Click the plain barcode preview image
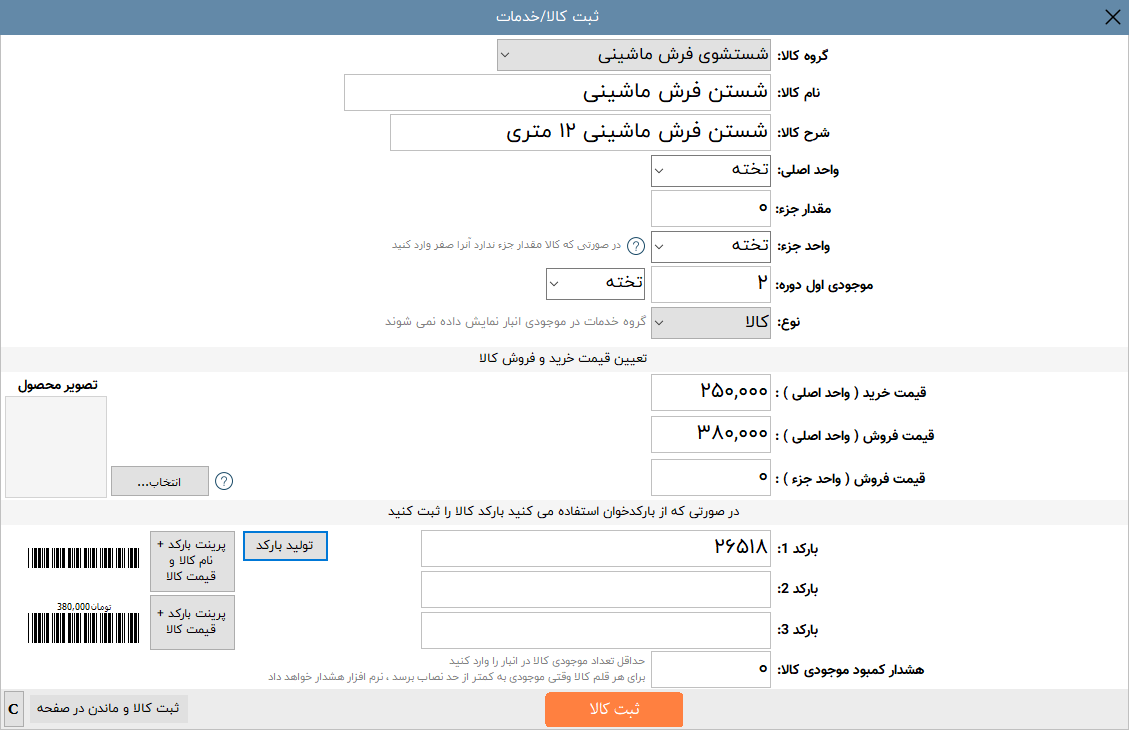 pyautogui.click(x=84, y=558)
